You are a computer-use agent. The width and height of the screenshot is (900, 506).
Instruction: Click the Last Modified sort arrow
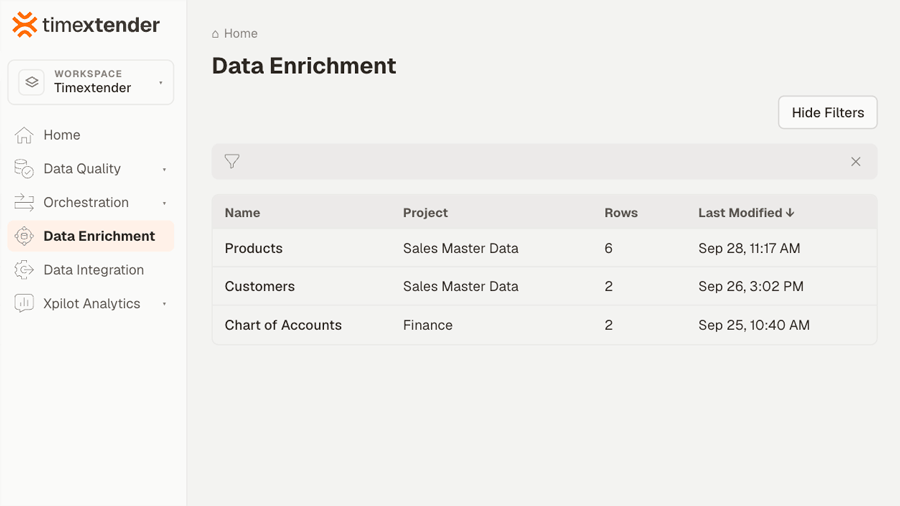(790, 213)
